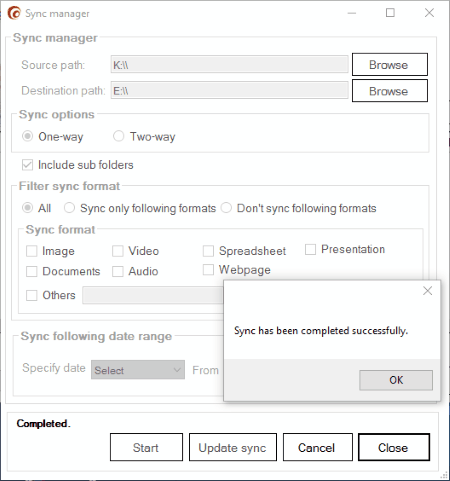The width and height of the screenshot is (450, 481).
Task: Check the Audio format checkbox
Action: pyautogui.click(x=118, y=271)
